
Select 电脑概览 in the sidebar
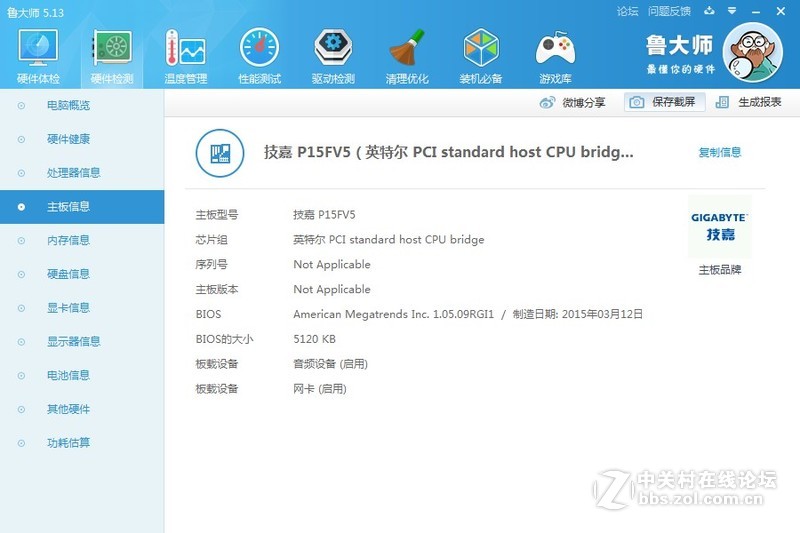(82, 106)
